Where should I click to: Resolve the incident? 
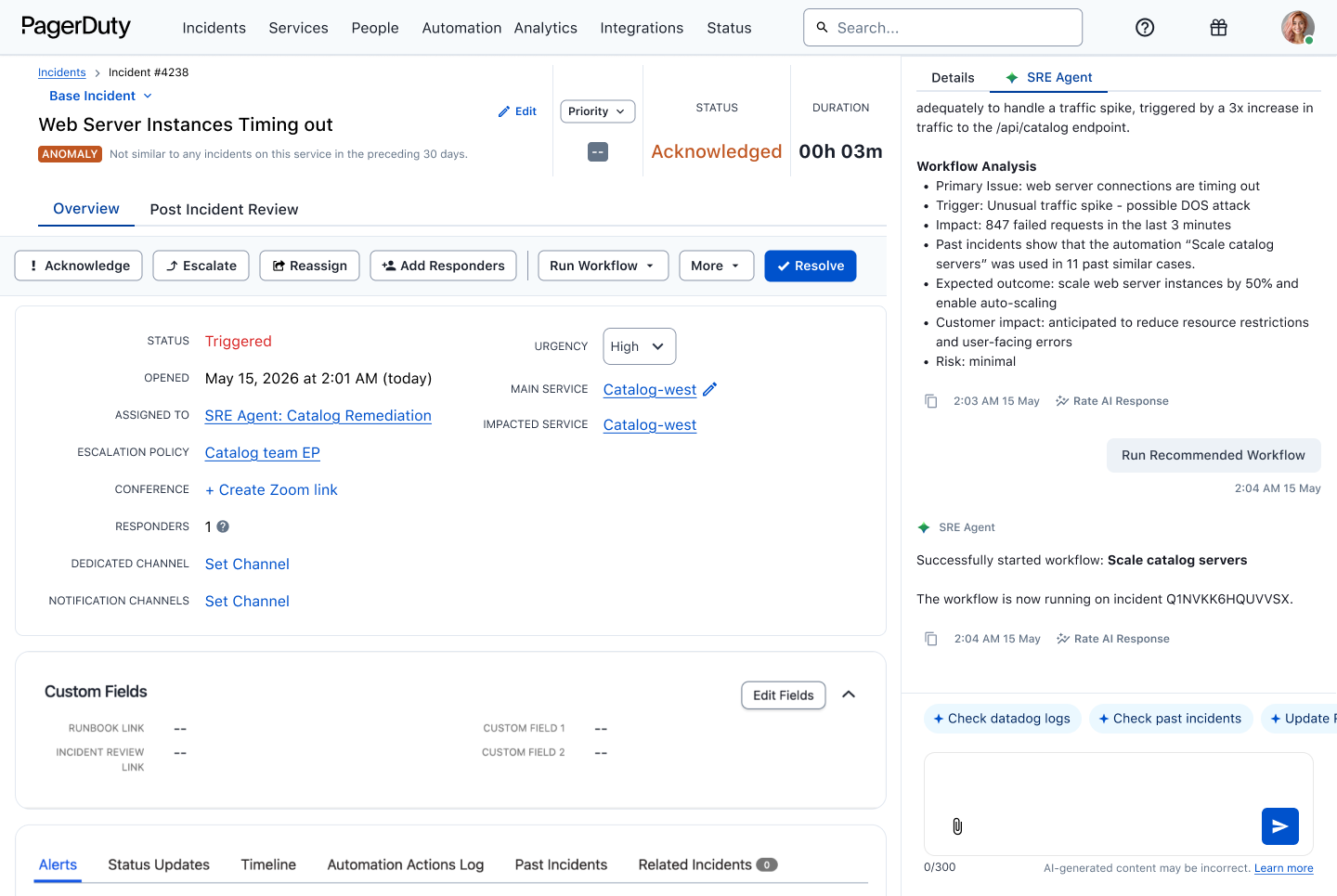coord(811,266)
